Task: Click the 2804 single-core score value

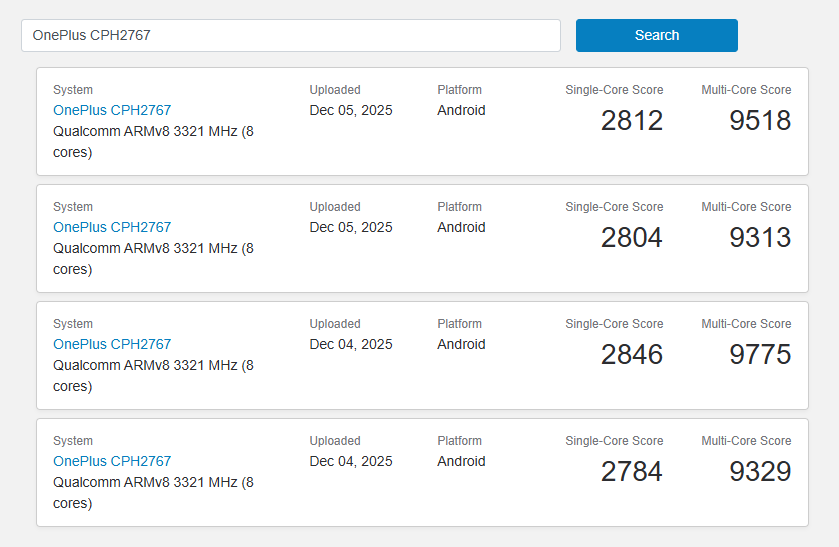Action: (632, 238)
